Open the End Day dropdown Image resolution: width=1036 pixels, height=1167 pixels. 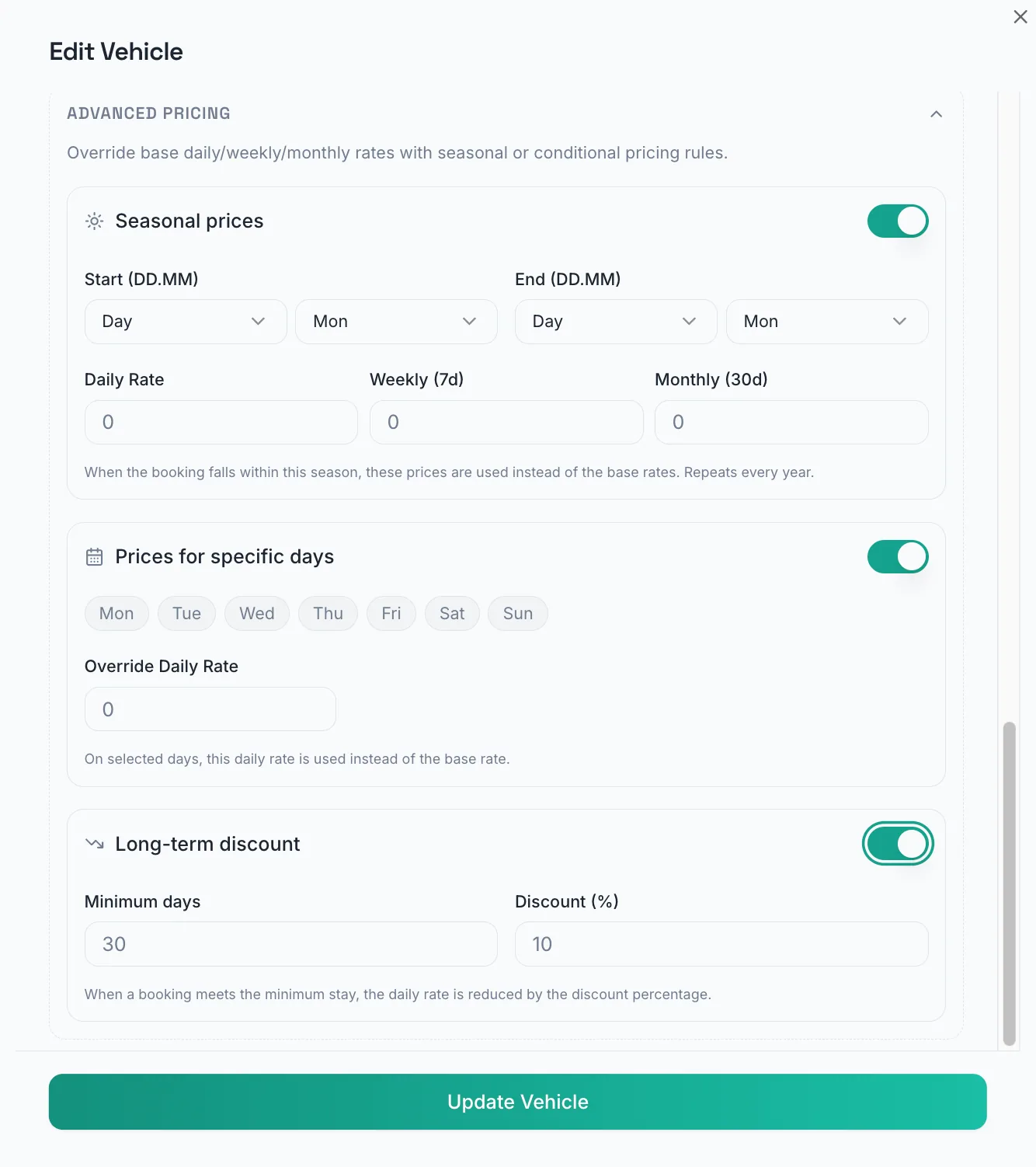tap(616, 322)
